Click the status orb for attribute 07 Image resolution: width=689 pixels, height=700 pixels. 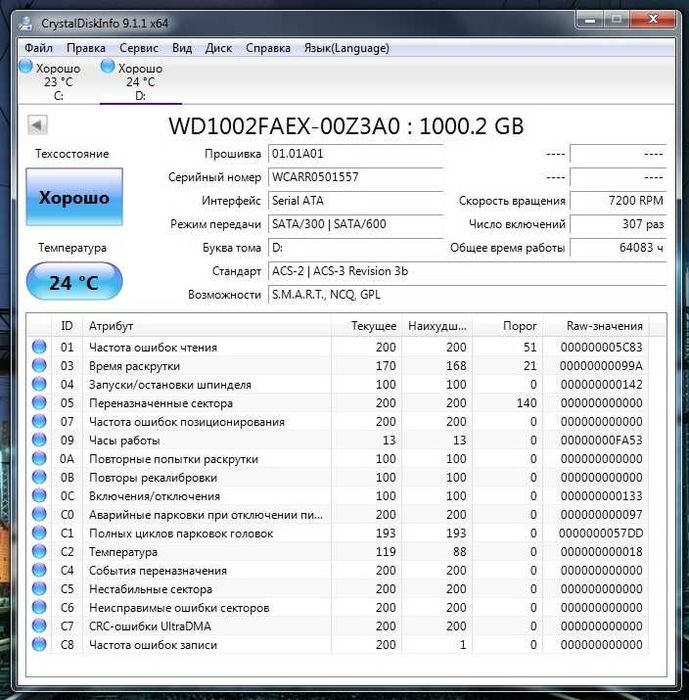(39, 421)
